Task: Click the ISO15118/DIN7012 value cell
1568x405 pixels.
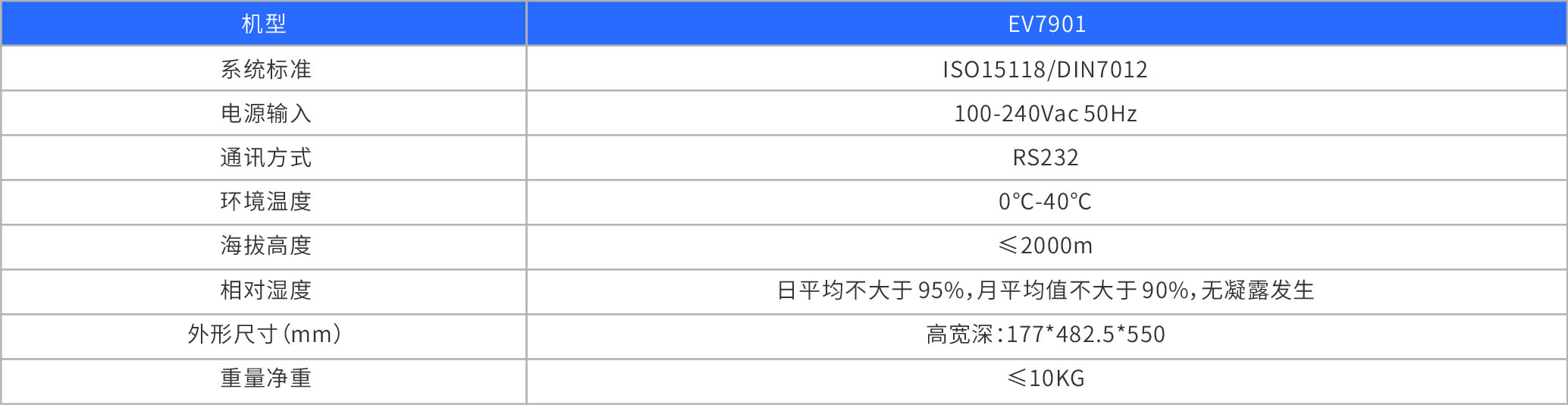Action: (1045, 69)
